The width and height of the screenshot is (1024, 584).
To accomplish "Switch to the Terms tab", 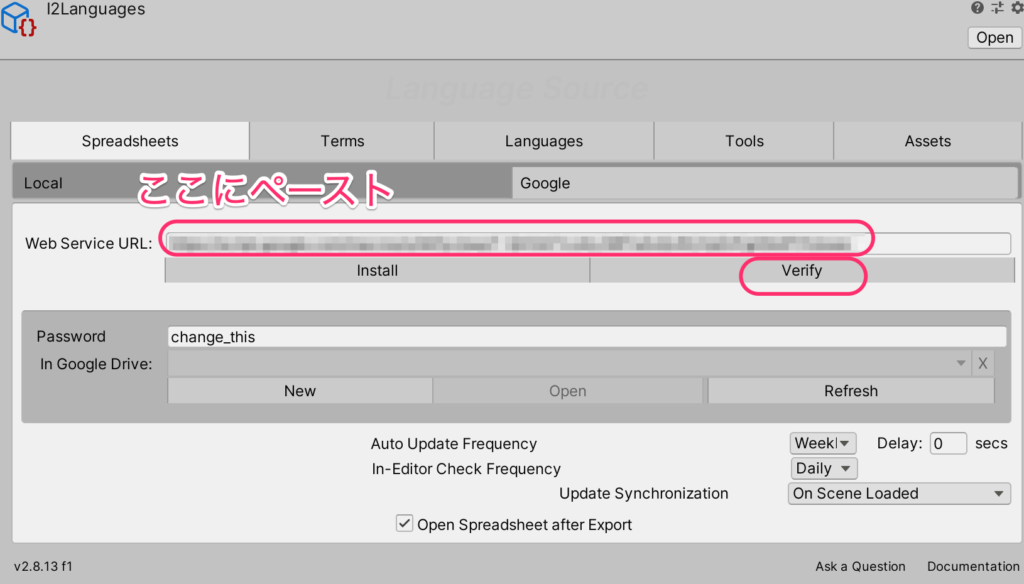I will pyautogui.click(x=342, y=141).
